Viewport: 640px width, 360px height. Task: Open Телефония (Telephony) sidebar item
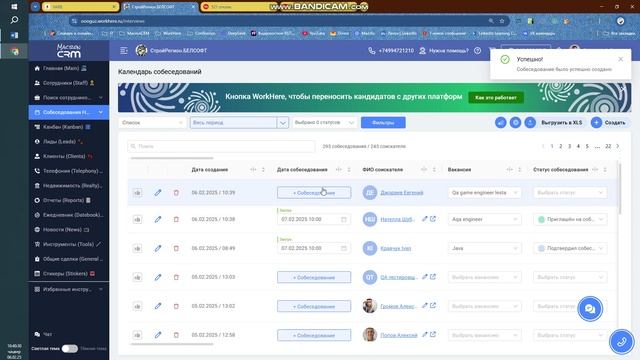(x=69, y=171)
